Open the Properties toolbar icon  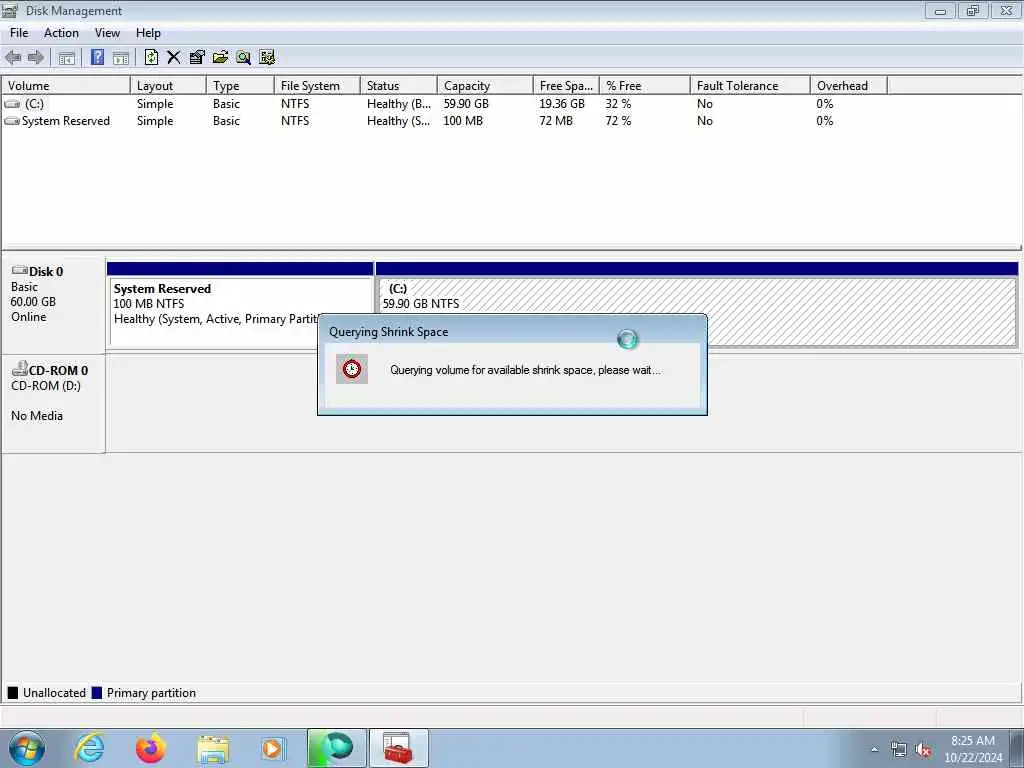197,57
